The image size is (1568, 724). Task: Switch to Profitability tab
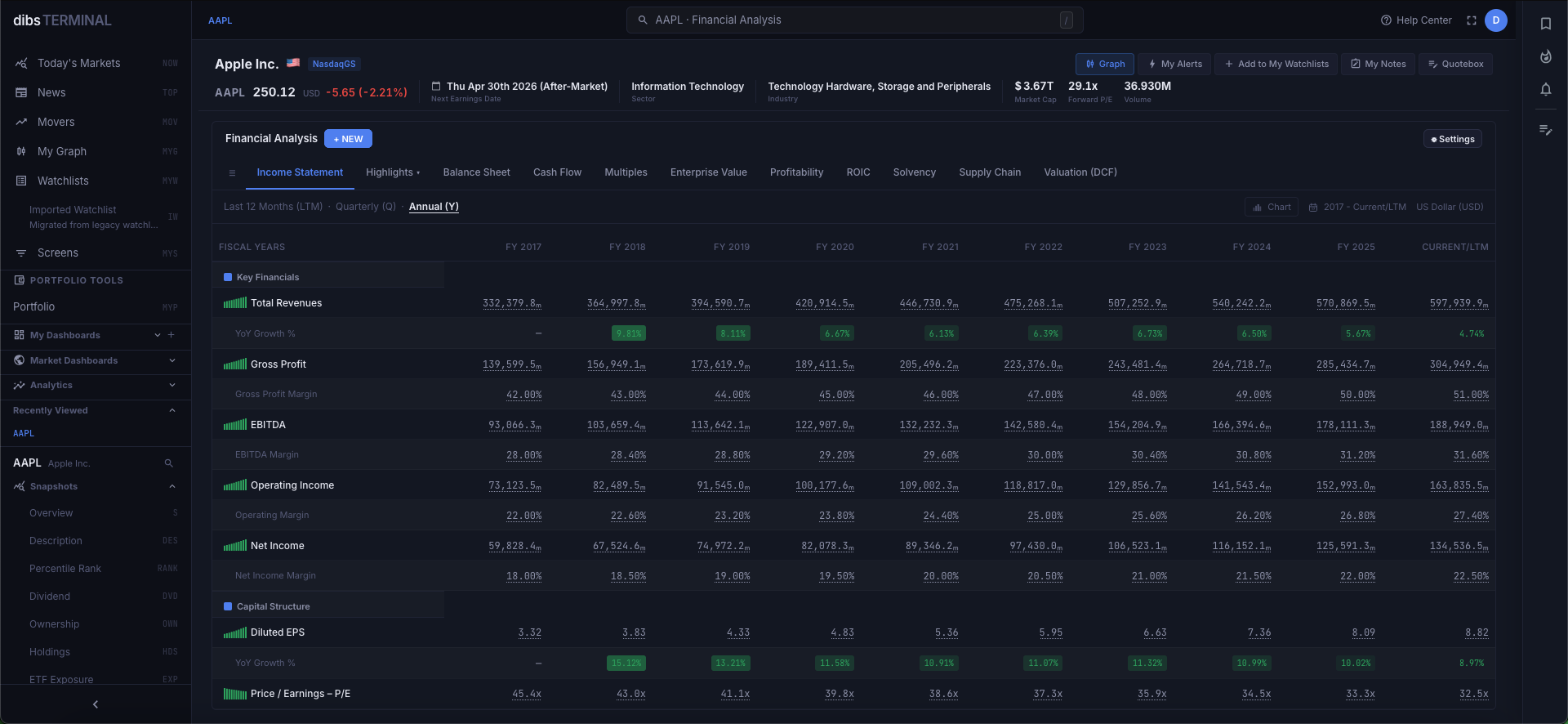pos(796,172)
